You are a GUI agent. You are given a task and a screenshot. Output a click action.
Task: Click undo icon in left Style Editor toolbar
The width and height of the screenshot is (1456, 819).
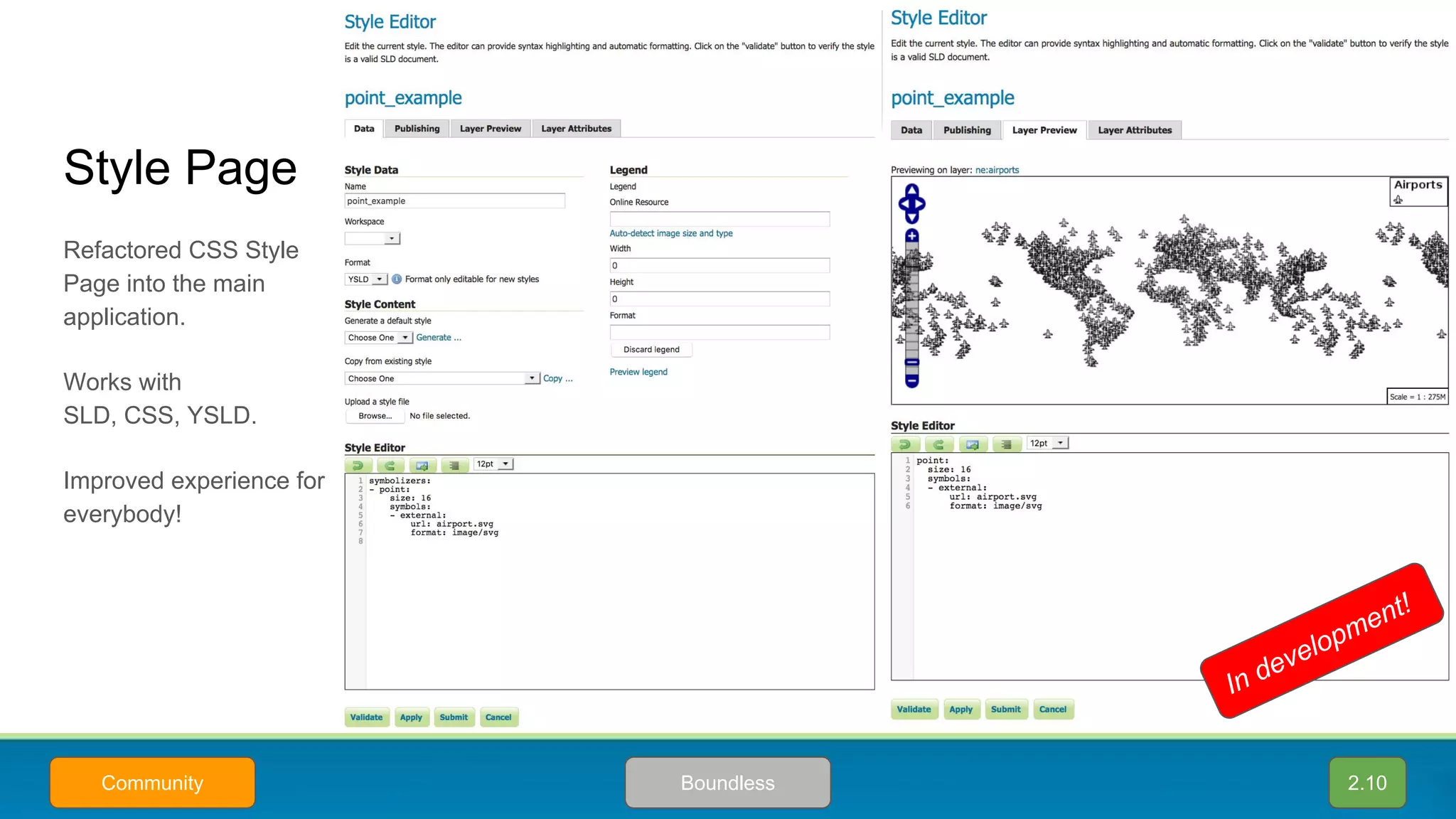(x=358, y=465)
